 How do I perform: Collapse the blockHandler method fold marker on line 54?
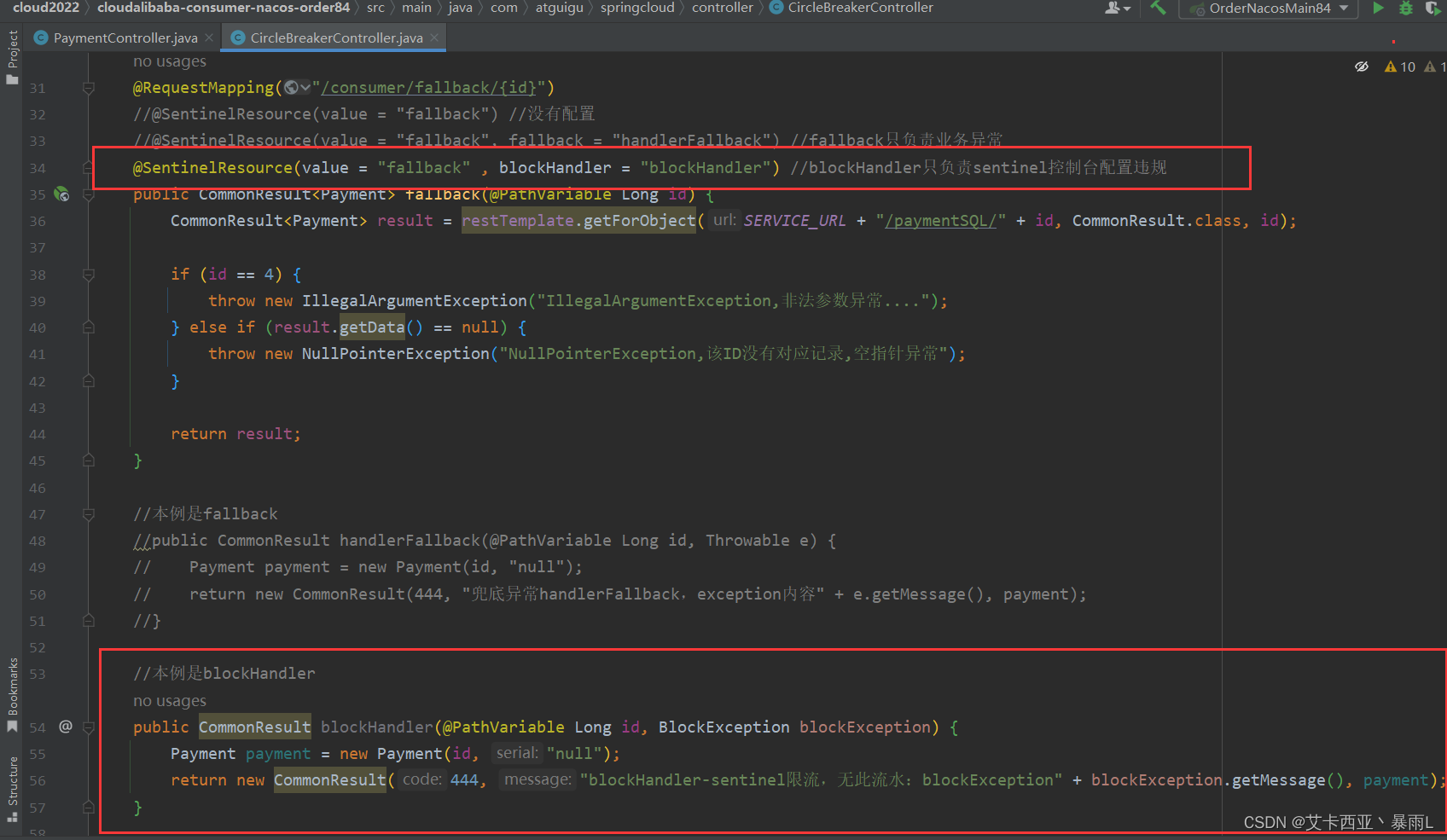click(88, 727)
